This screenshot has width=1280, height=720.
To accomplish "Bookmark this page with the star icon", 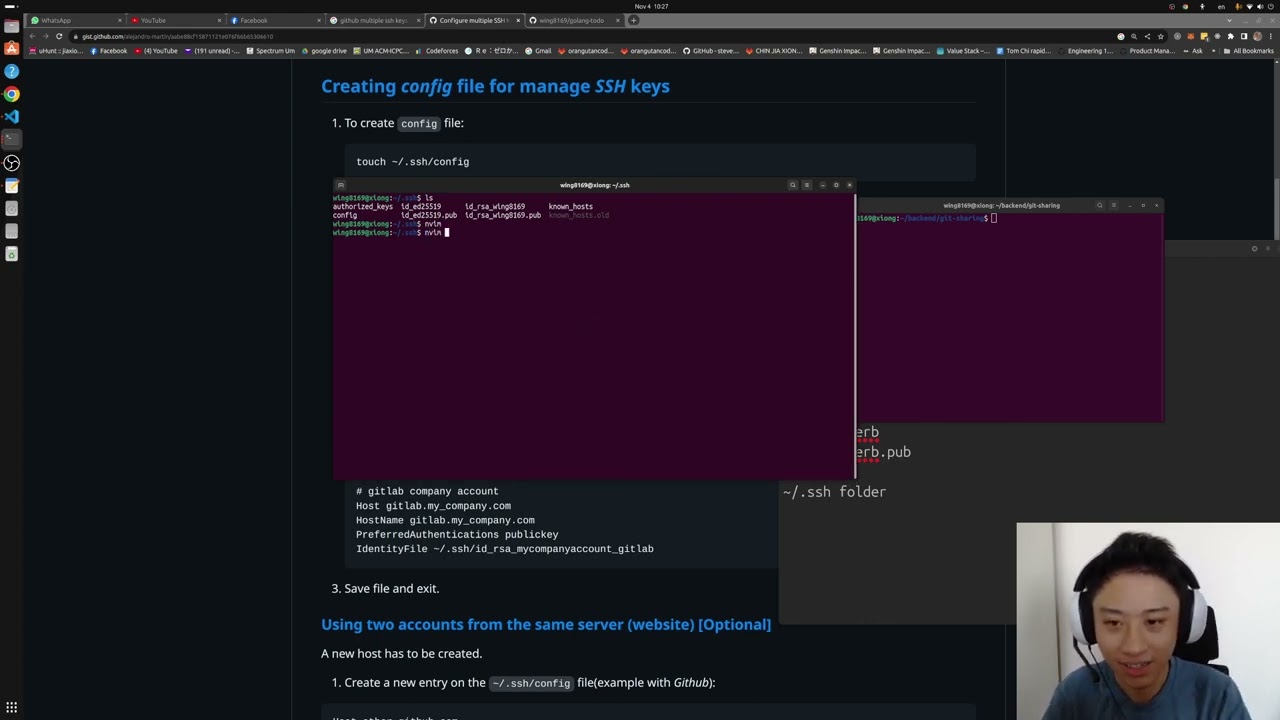I will [1160, 36].
